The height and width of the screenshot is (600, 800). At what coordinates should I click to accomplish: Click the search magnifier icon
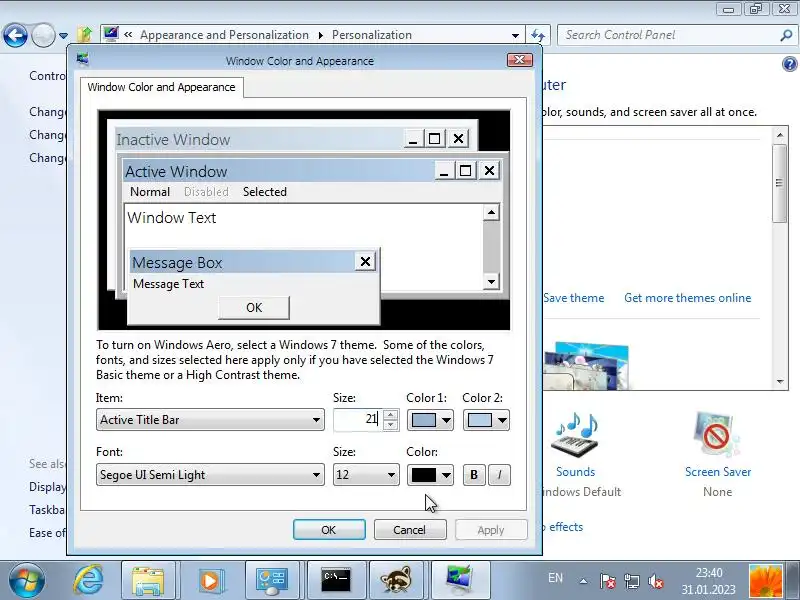786,35
